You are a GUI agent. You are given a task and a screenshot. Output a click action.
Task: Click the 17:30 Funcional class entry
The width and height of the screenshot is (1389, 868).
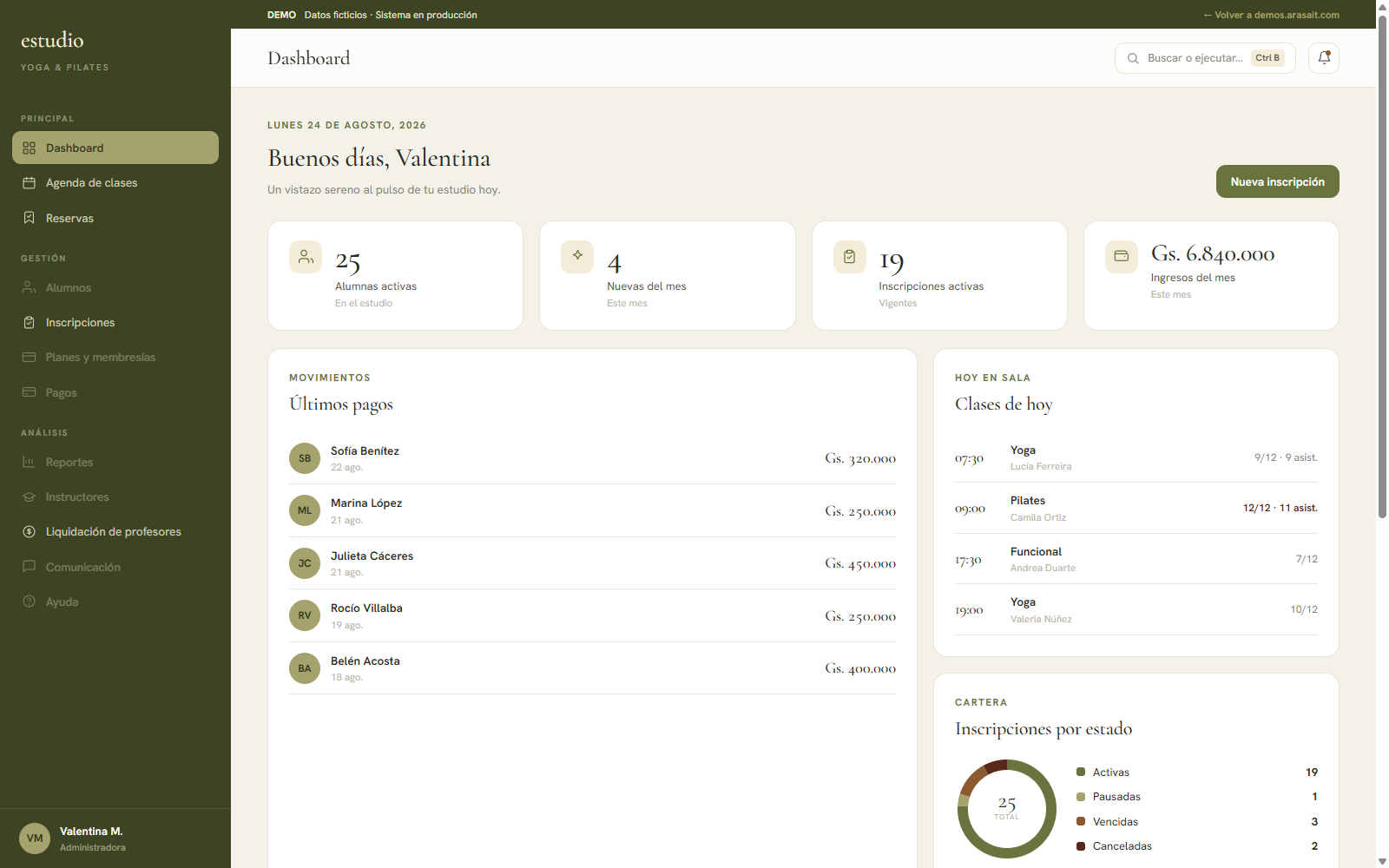pyautogui.click(x=1136, y=559)
